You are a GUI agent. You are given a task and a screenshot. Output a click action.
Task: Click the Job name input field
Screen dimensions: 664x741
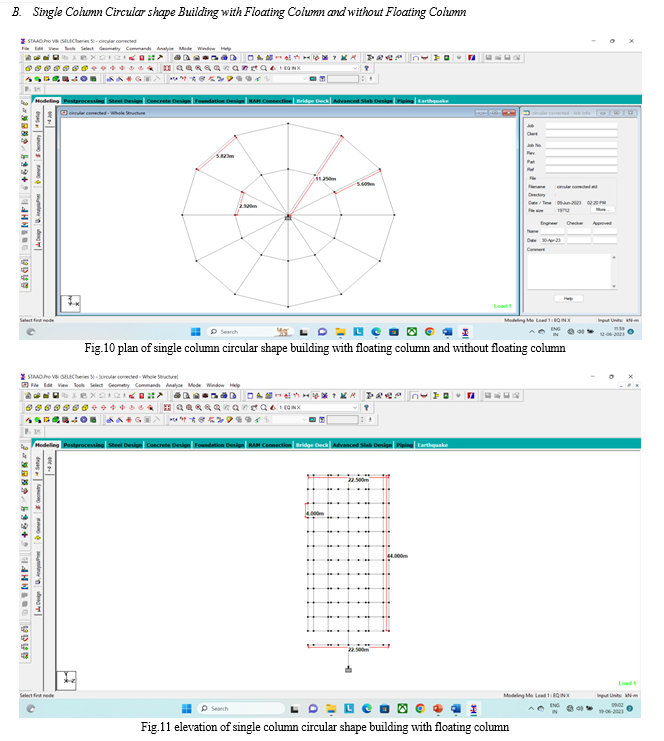(581, 125)
